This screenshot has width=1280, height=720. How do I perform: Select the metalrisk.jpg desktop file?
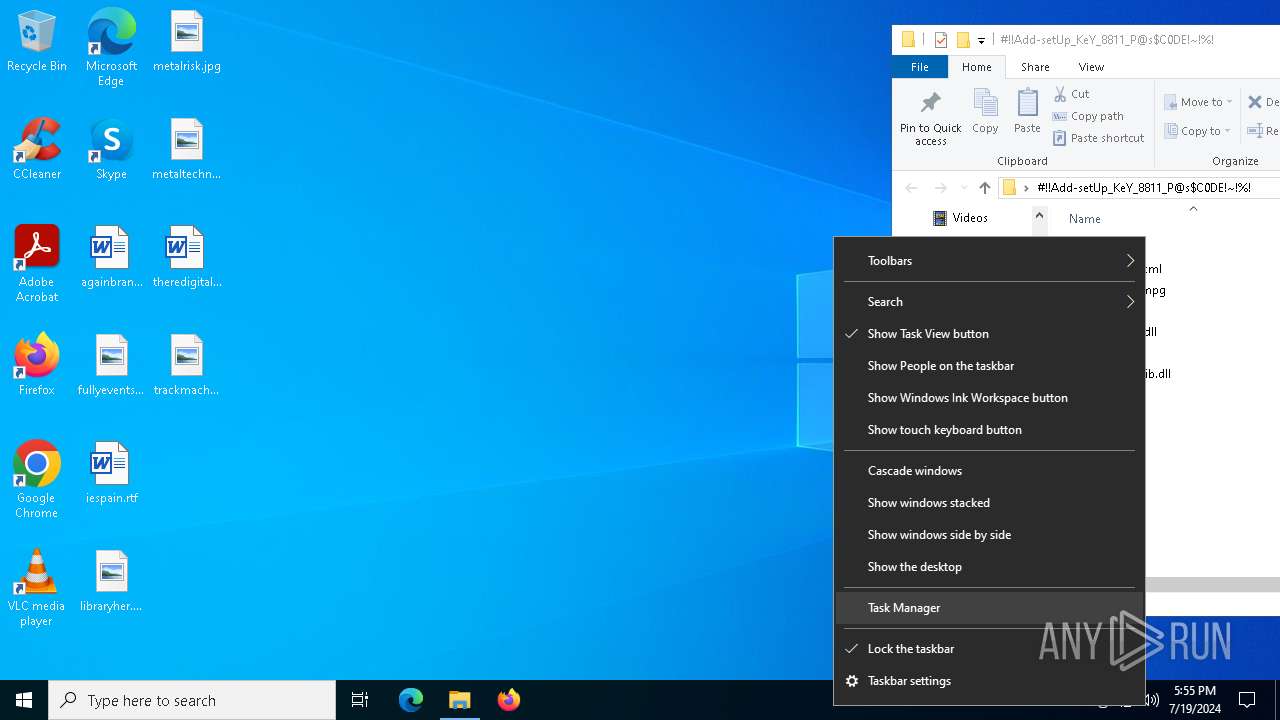coord(186,42)
